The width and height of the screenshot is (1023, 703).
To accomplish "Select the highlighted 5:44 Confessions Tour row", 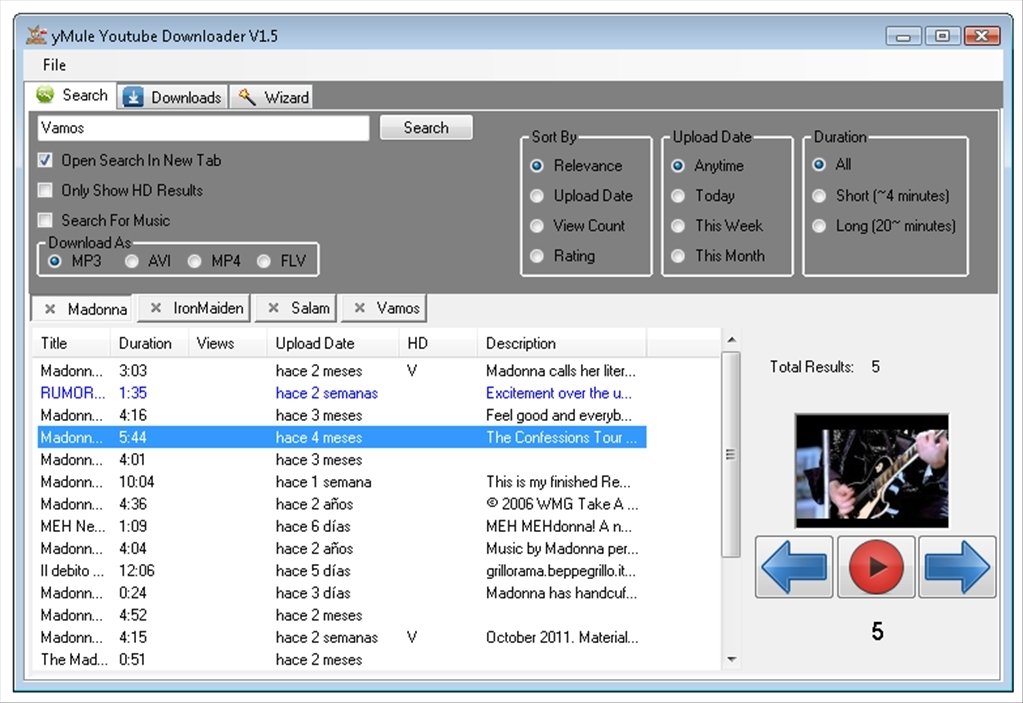I will pos(342,438).
